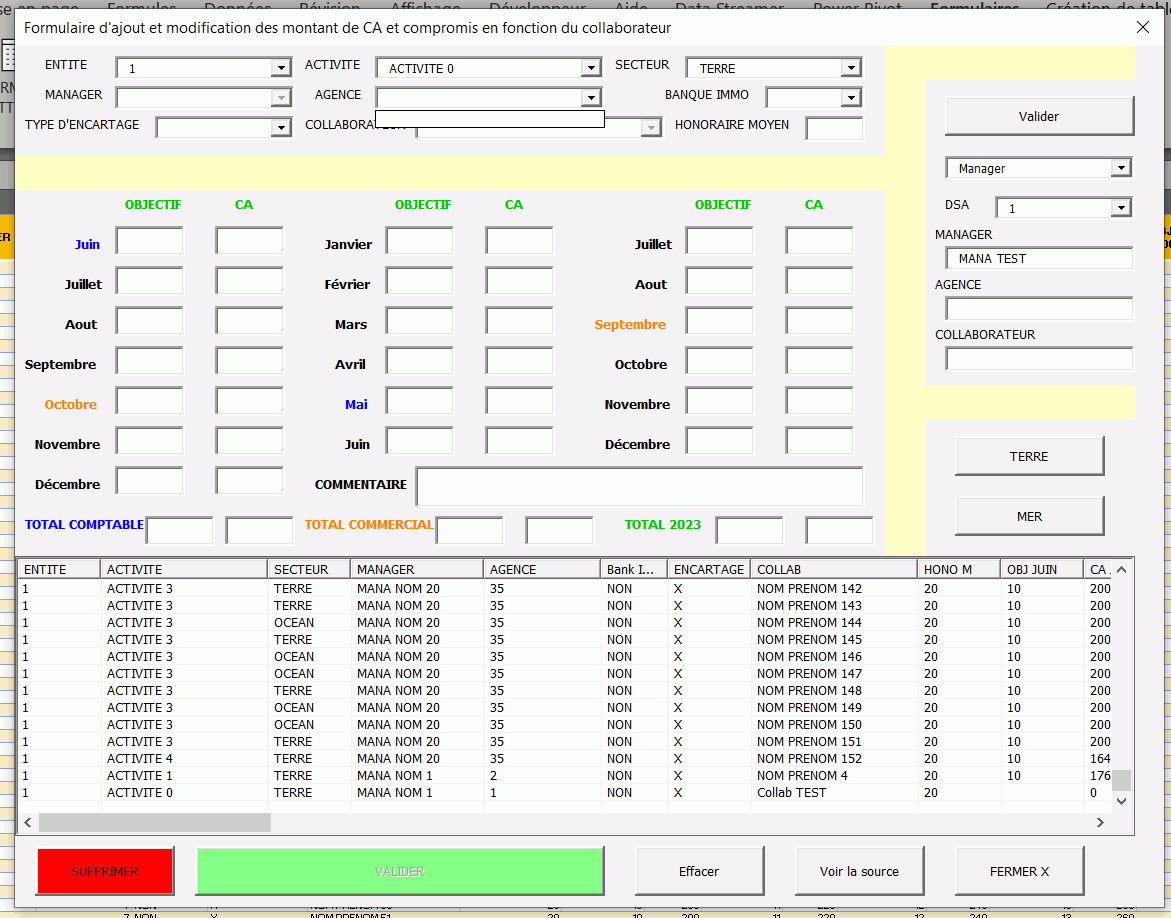
Task: Expand the ACTIVITE combo box
Action: (591, 69)
